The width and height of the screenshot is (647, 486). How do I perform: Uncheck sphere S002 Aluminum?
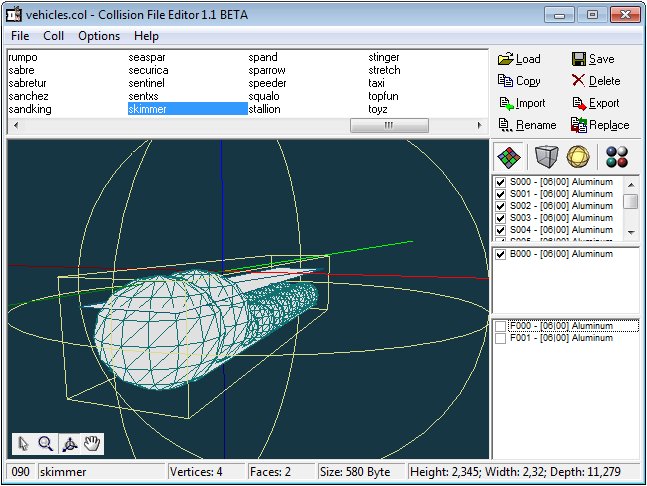point(501,206)
